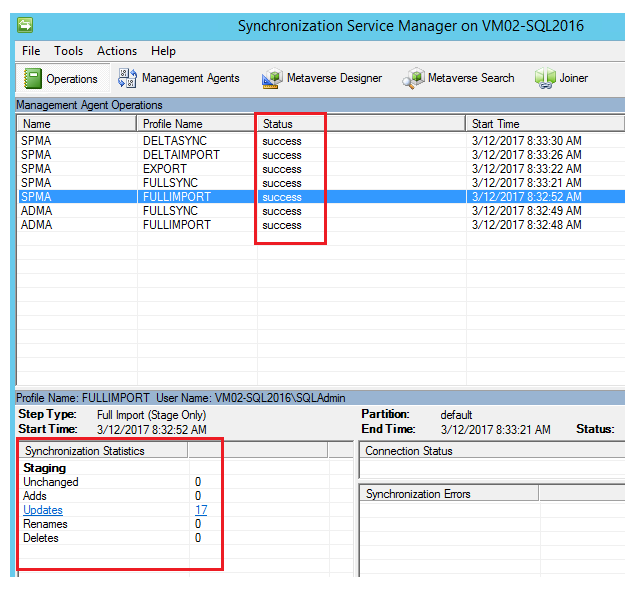Select the ADMA FULLIMPORT operation row
The height and width of the screenshot is (593, 630).
click(321, 225)
